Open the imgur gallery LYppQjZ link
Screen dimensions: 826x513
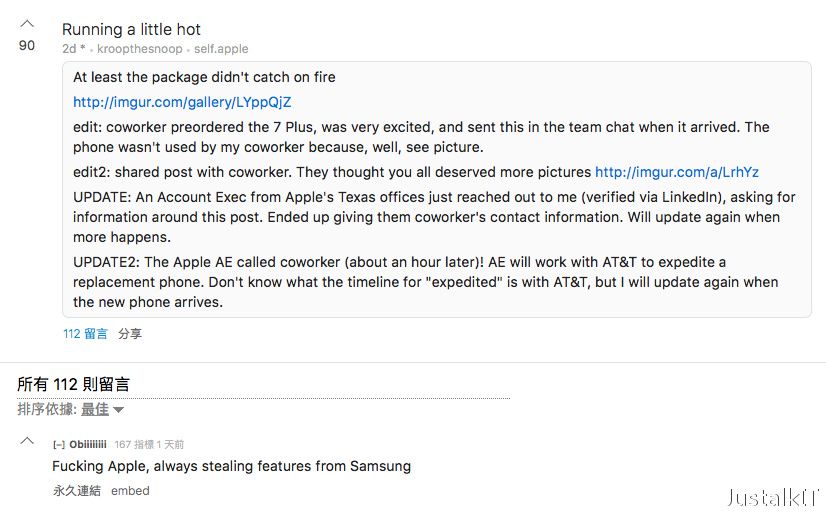pyautogui.click(x=182, y=102)
